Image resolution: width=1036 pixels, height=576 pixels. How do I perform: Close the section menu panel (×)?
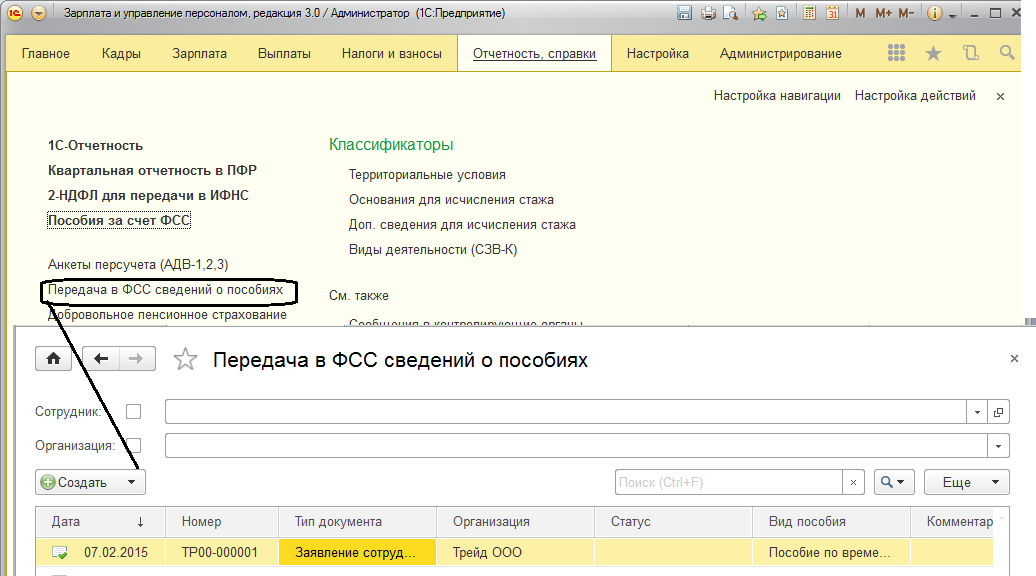(1000, 96)
